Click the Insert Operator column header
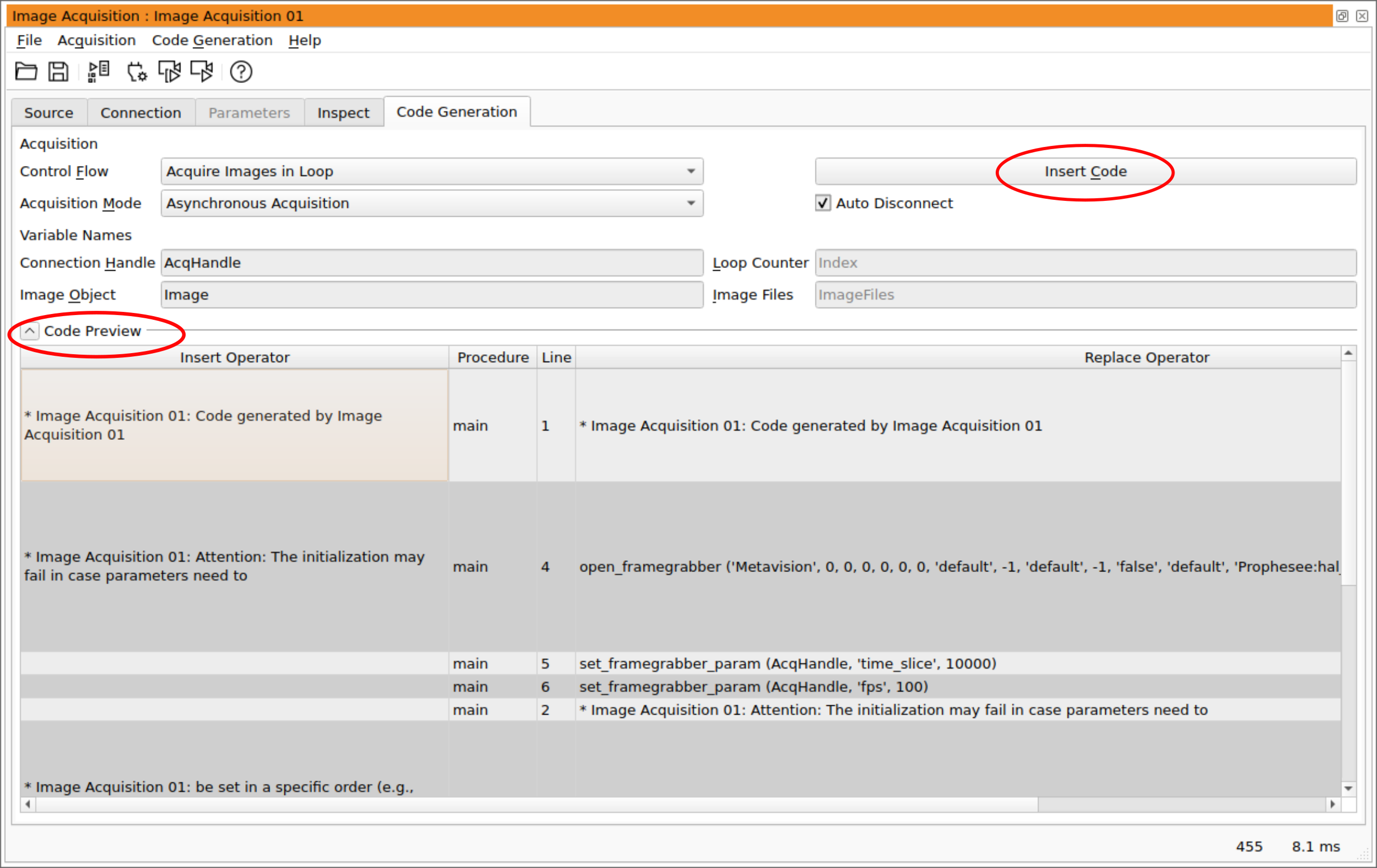This screenshot has height=868, width=1377. coord(234,357)
